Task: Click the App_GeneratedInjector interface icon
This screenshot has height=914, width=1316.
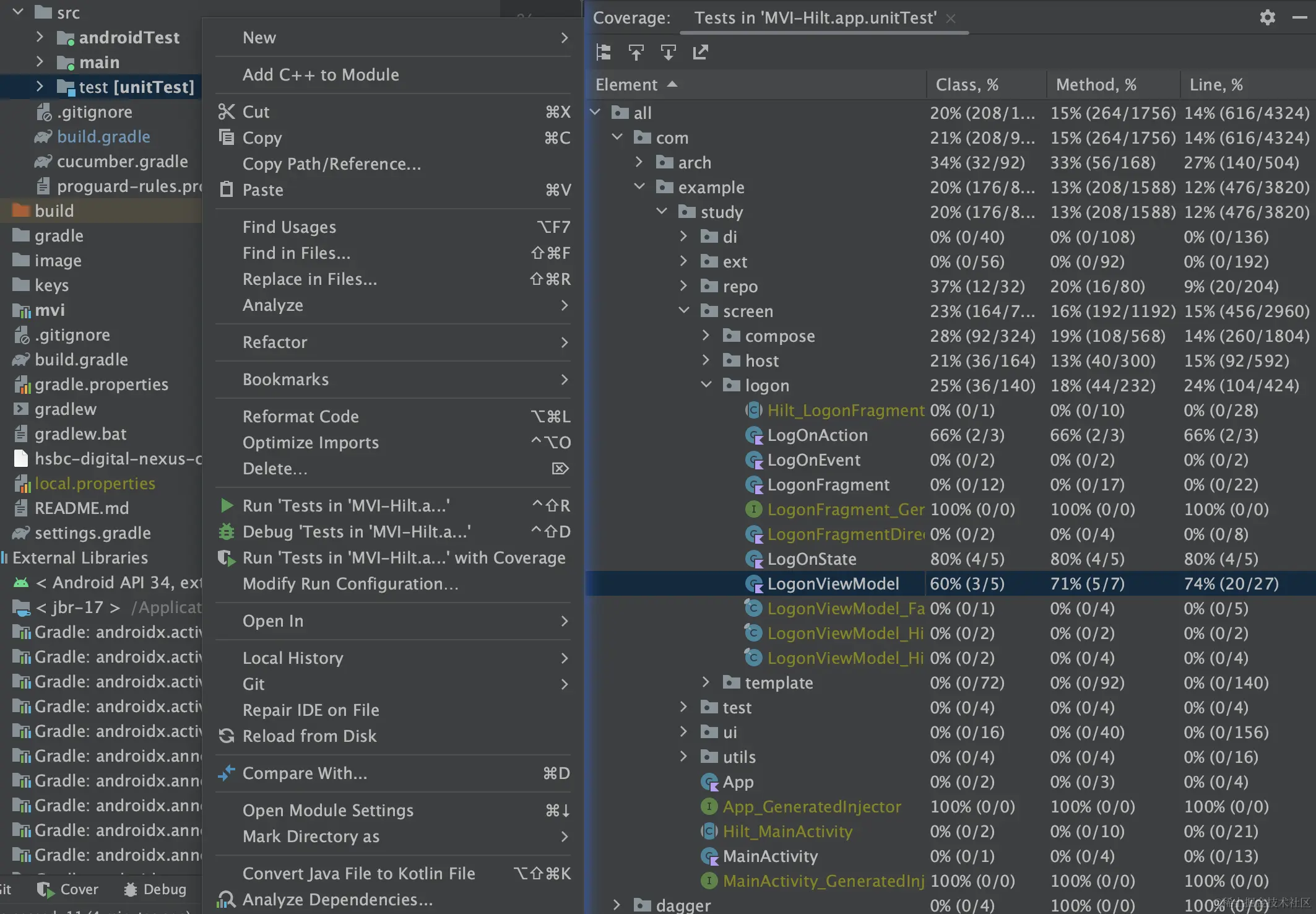Action: click(x=709, y=806)
